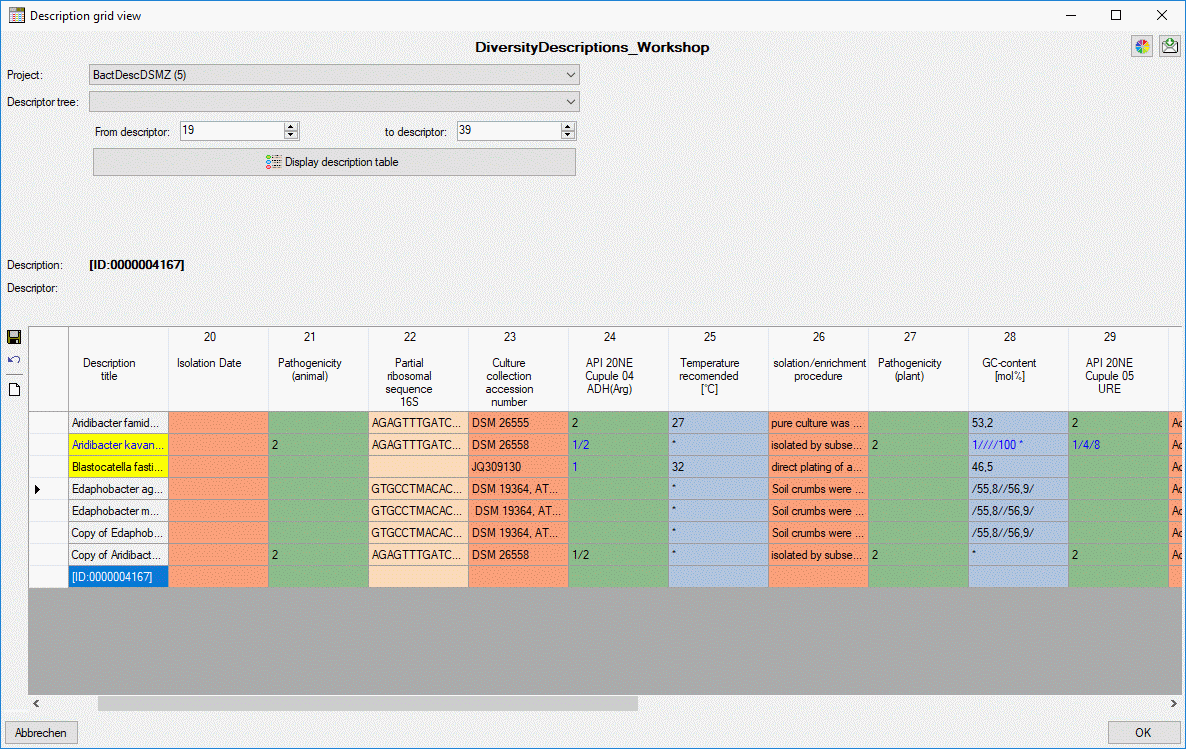Image resolution: width=1186 pixels, height=749 pixels.
Task: Select the row marked by black arrow indicator
Action: pyautogui.click(x=38, y=489)
